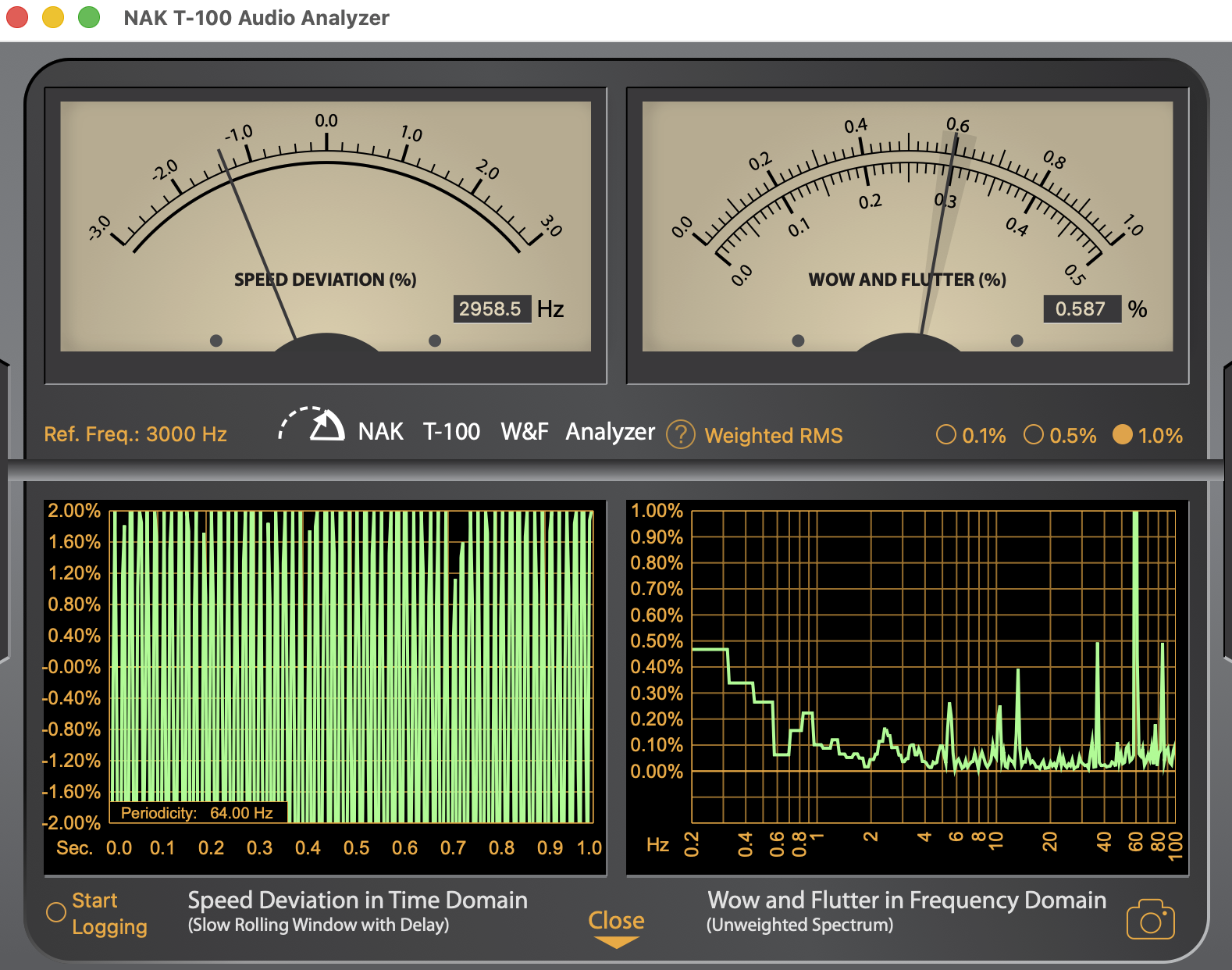Click the macOS yellow minimize window button

tap(53, 17)
